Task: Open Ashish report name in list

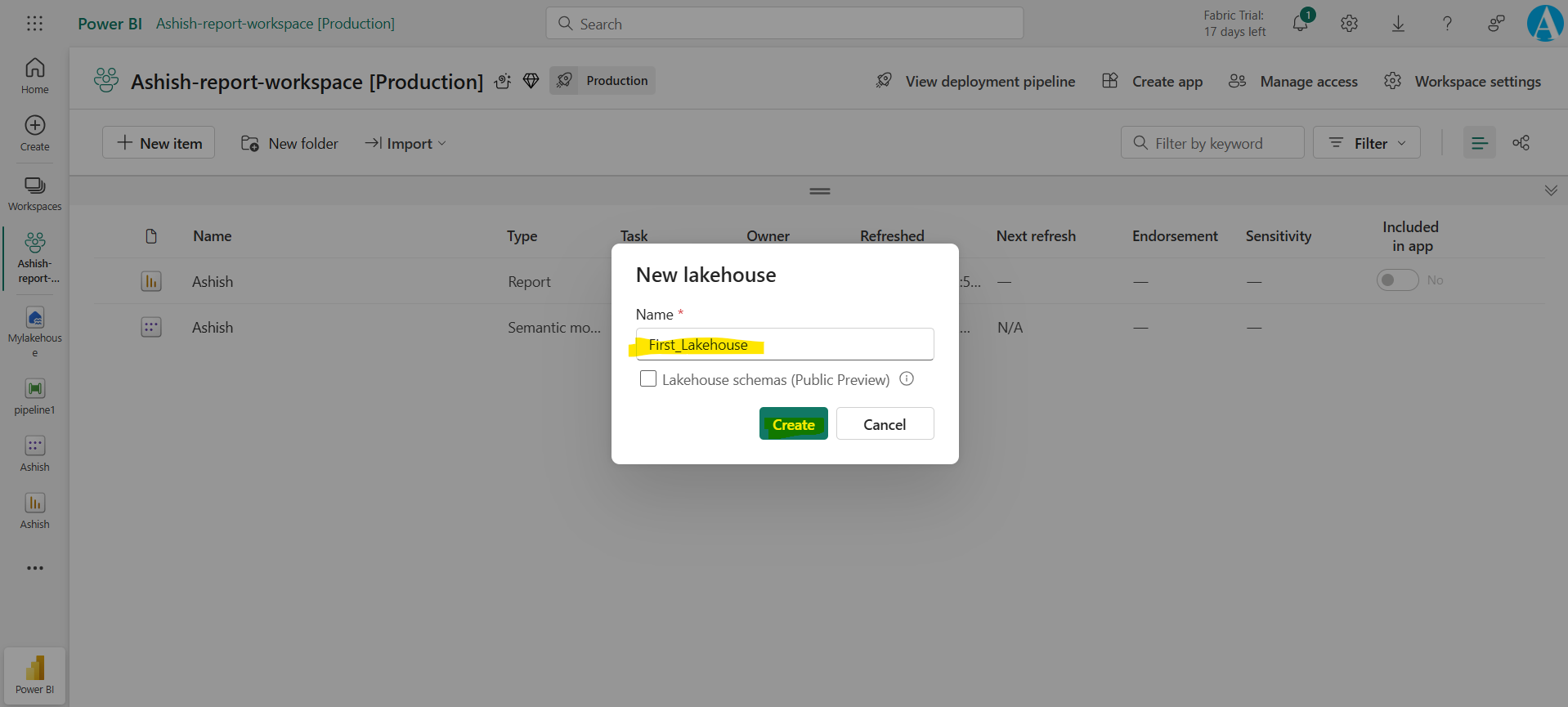Action: coord(213,282)
